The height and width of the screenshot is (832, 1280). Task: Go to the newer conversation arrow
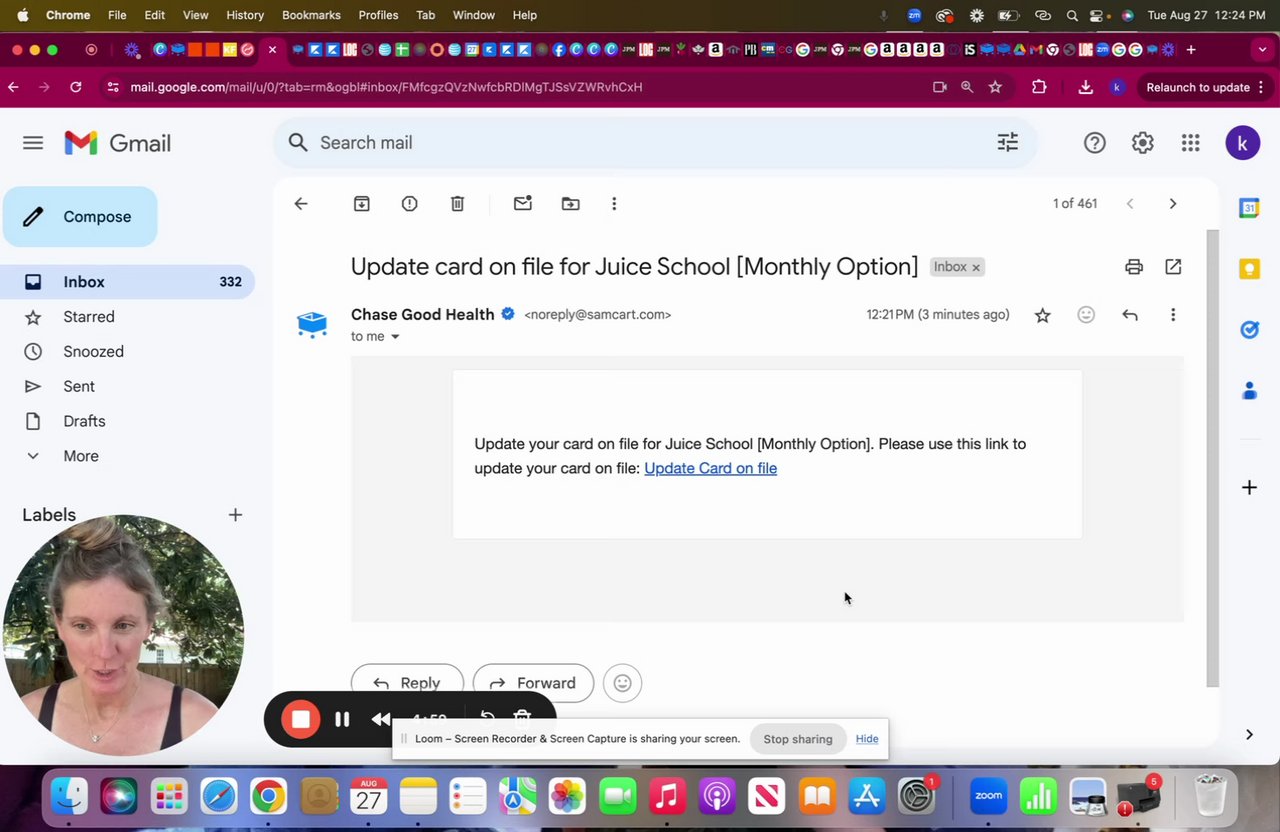1130,204
